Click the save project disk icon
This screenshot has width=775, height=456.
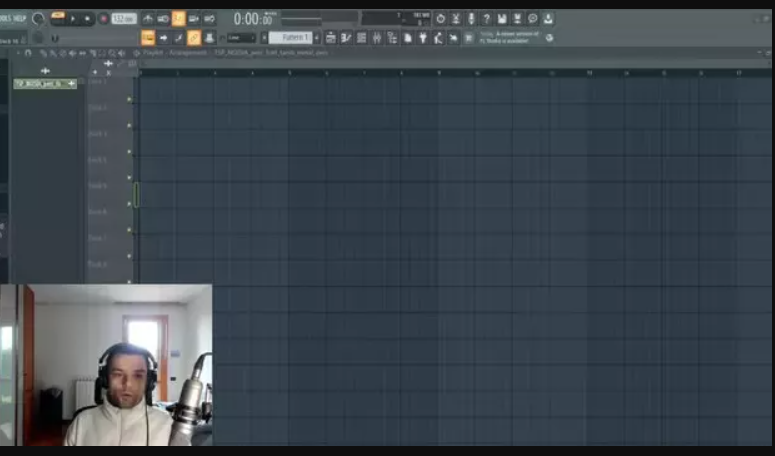pos(502,19)
